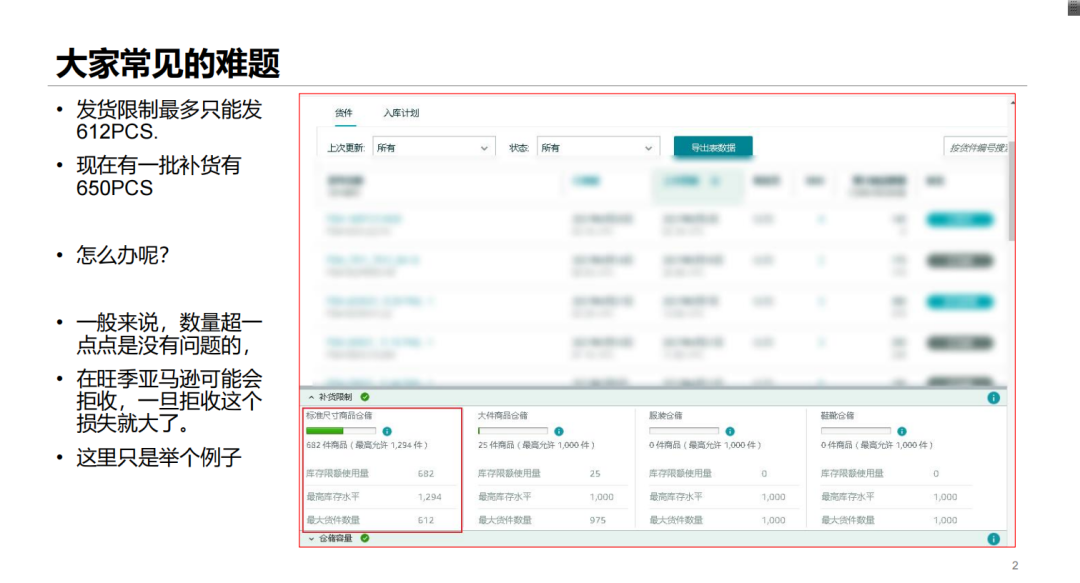This screenshot has height=583, width=1080.
Task: Click the 库存限额使用量 value 25
Action: coord(595,473)
